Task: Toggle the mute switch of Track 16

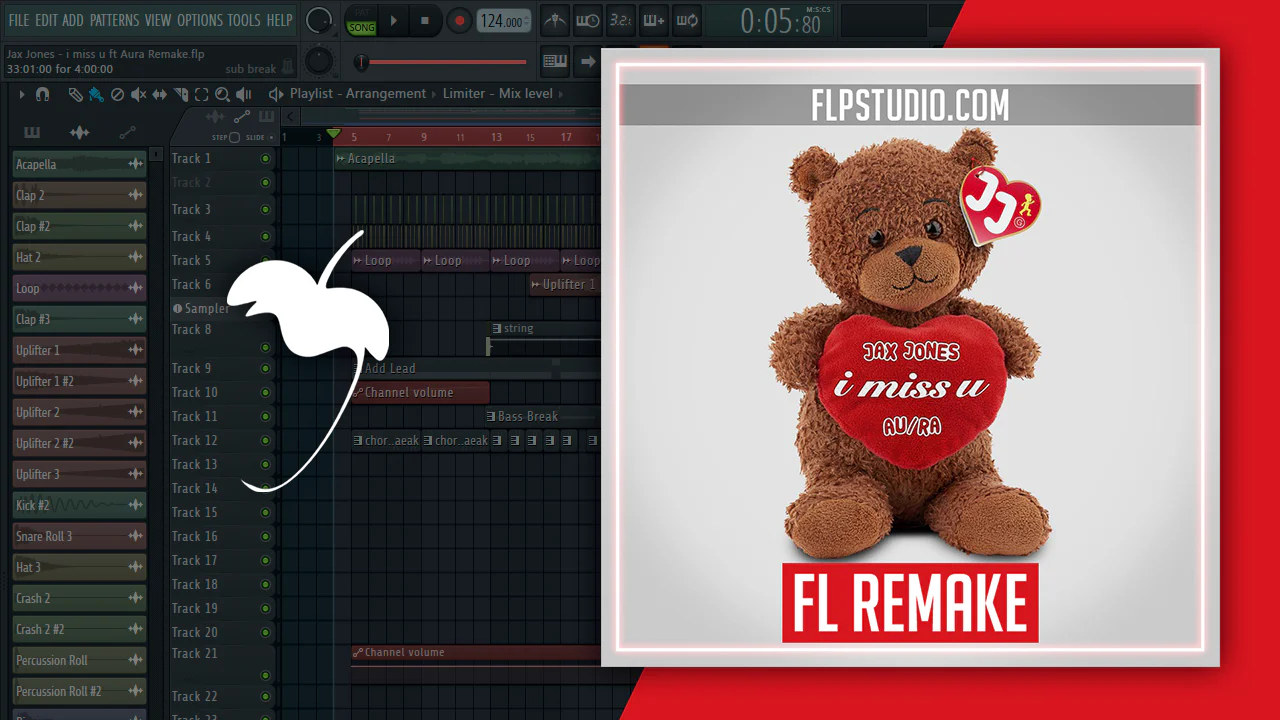Action: [x=265, y=537]
